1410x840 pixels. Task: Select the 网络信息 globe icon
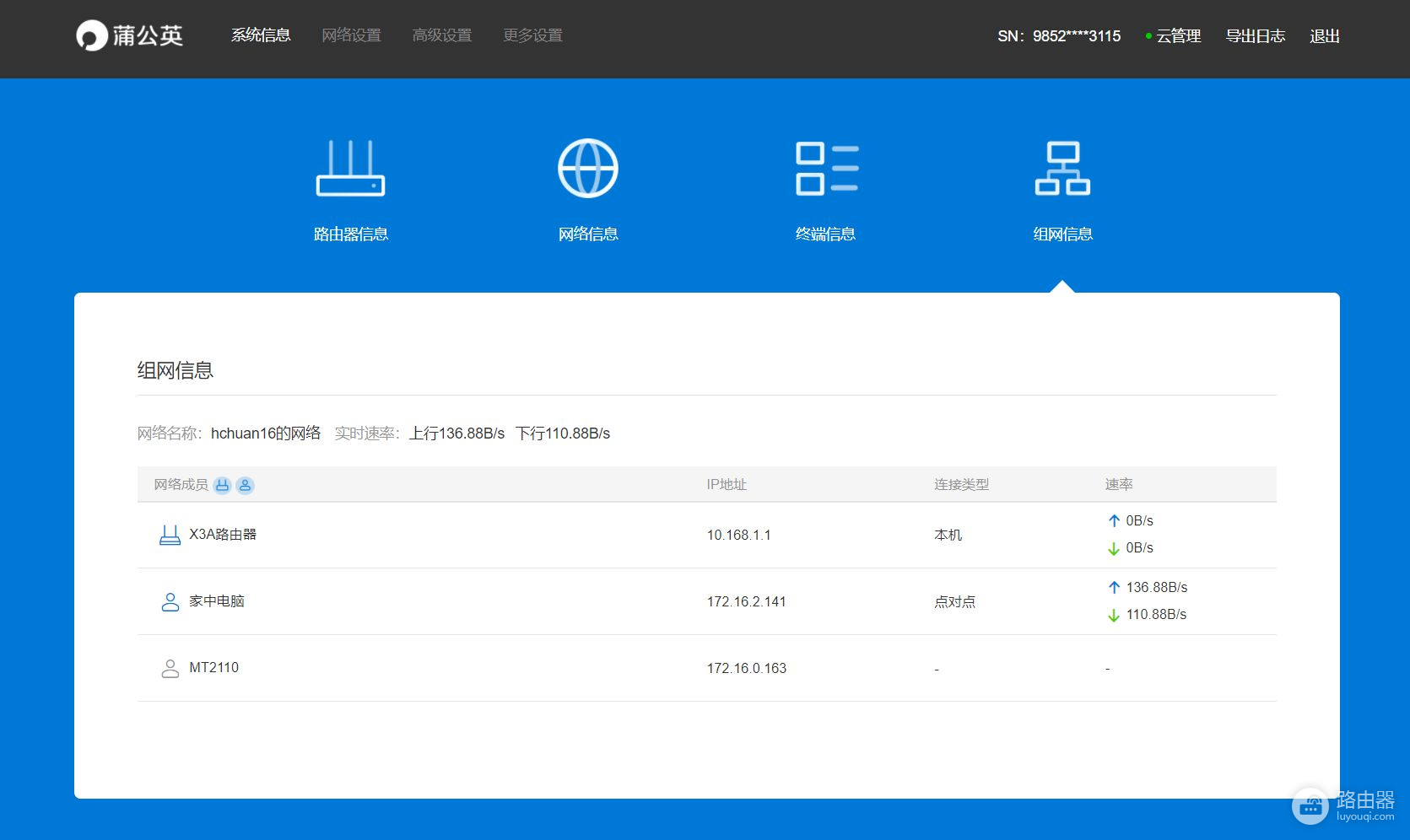588,168
